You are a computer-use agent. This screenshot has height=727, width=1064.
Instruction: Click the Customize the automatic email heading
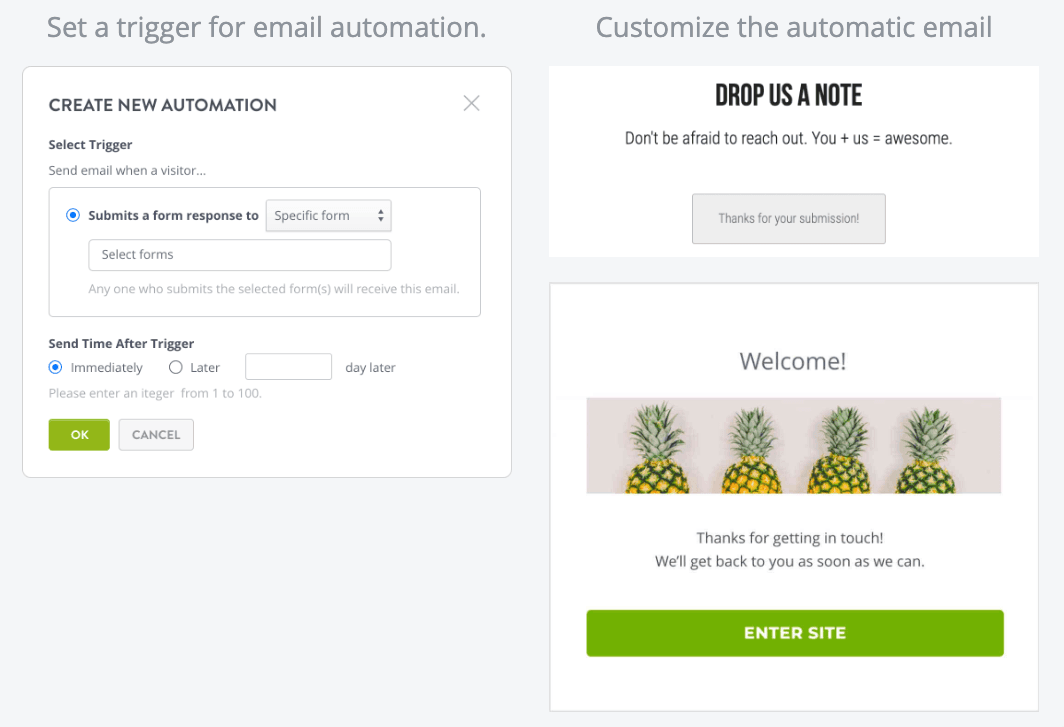(x=794, y=27)
